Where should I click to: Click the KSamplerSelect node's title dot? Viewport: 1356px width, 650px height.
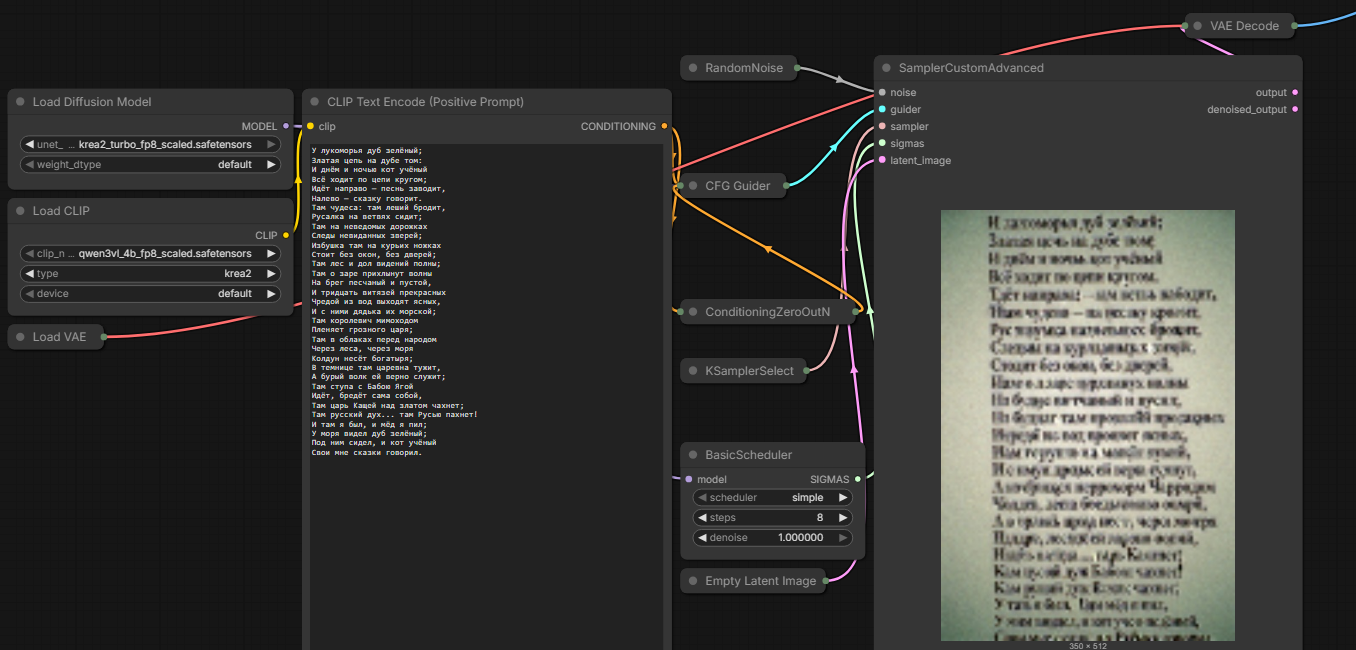(x=693, y=371)
